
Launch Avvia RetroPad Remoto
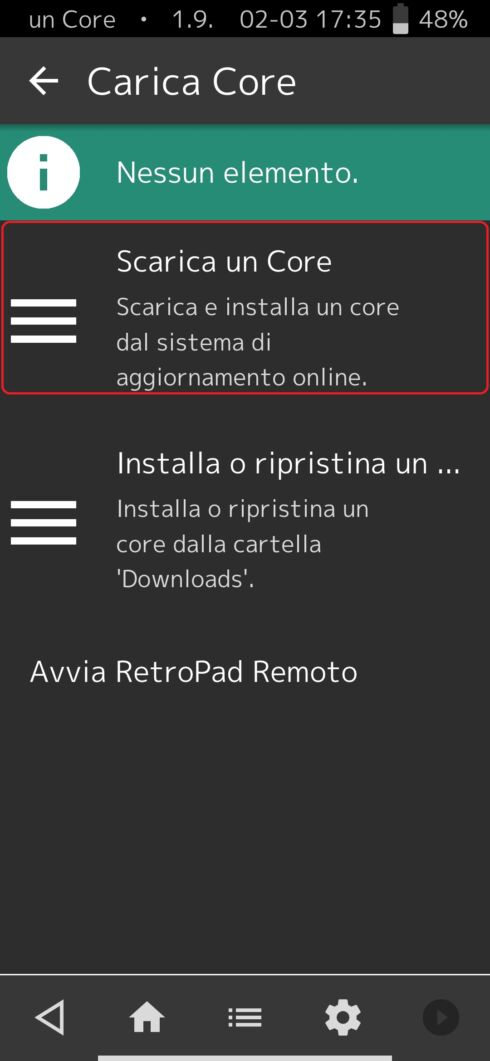pos(194,673)
